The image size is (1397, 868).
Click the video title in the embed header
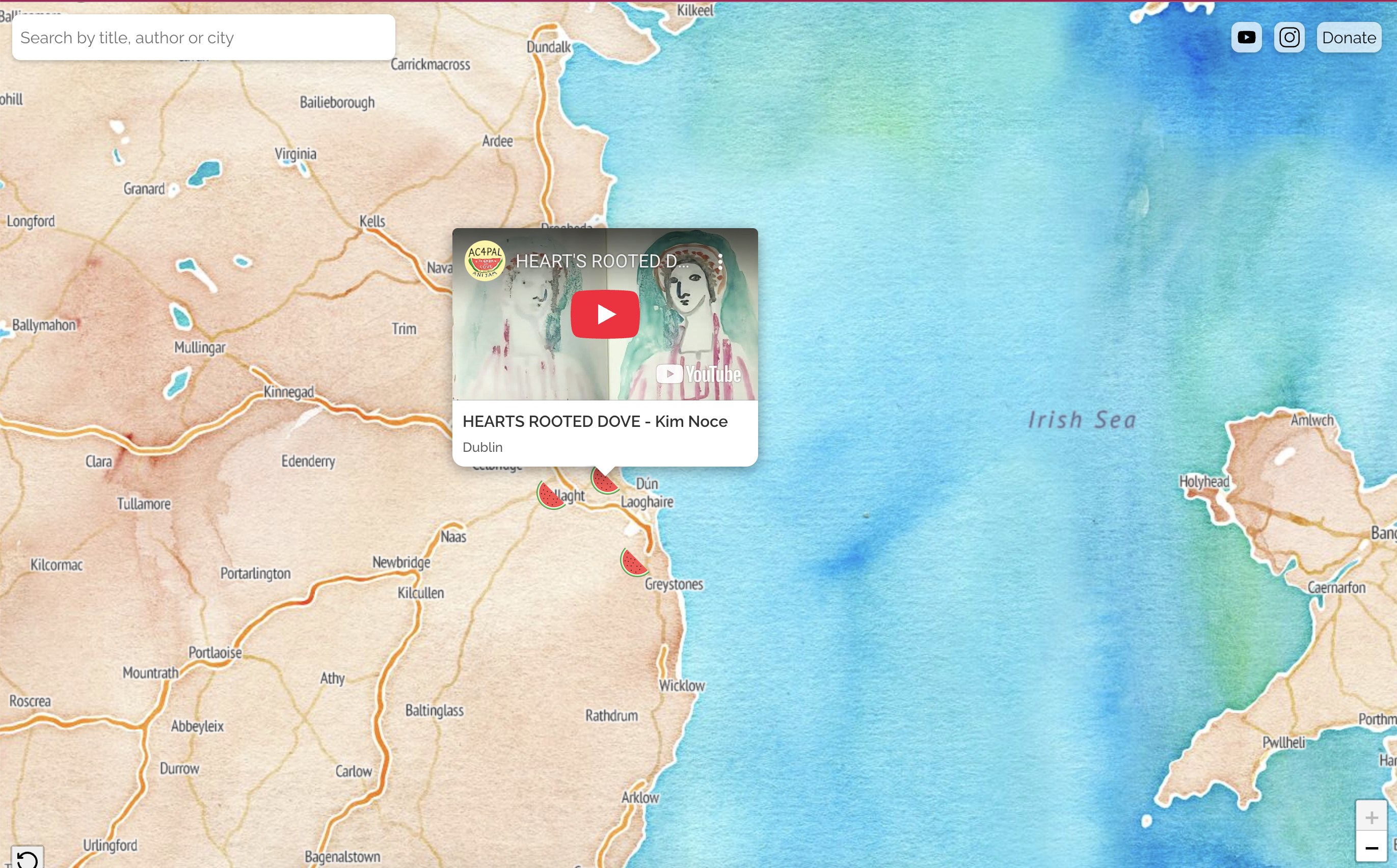click(x=602, y=262)
